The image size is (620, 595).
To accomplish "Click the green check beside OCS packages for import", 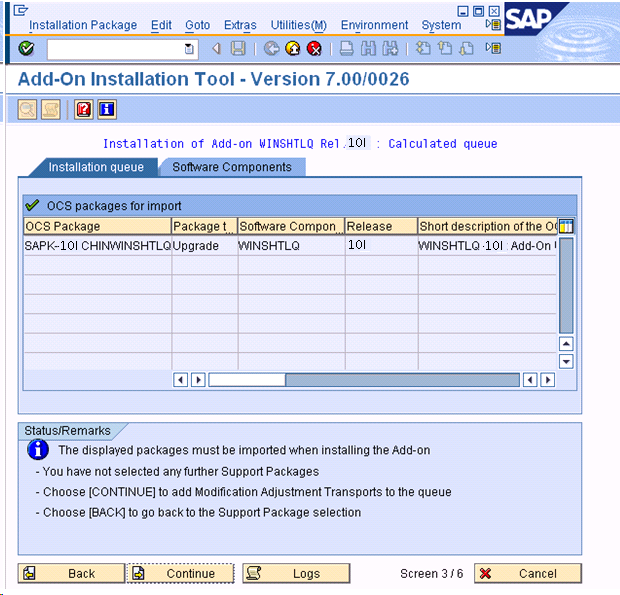I will pyautogui.click(x=32, y=205).
